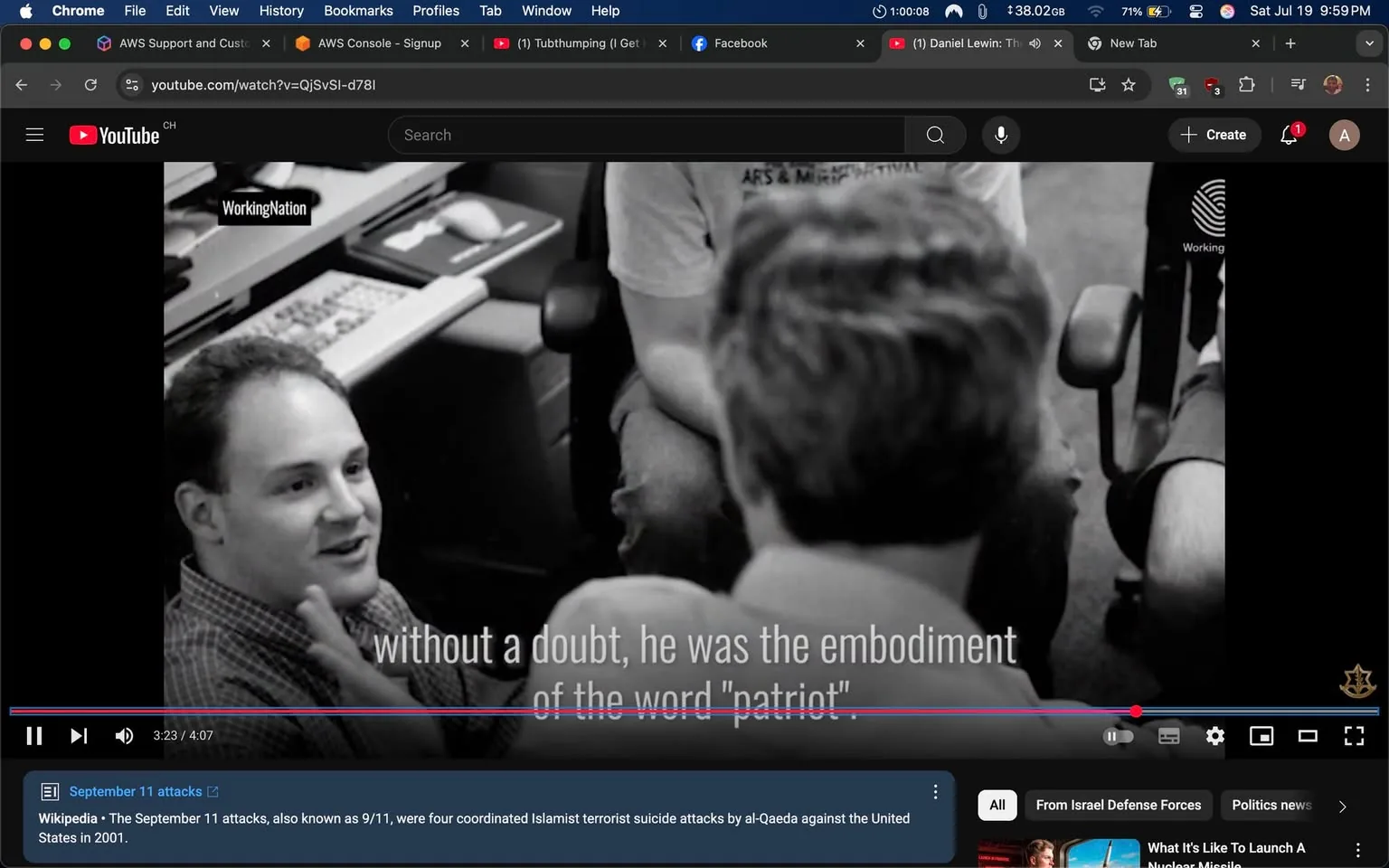Switch to miniplayer mode
This screenshot has width=1389, height=868.
pyautogui.click(x=1261, y=736)
